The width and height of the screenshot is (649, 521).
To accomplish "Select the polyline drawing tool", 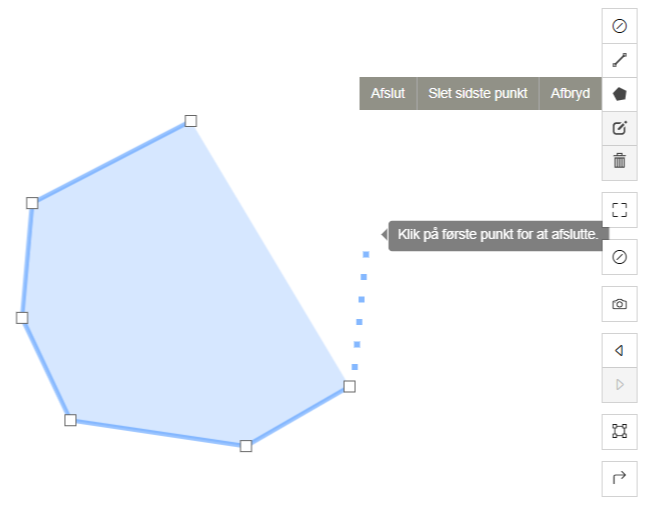I will pos(619,60).
